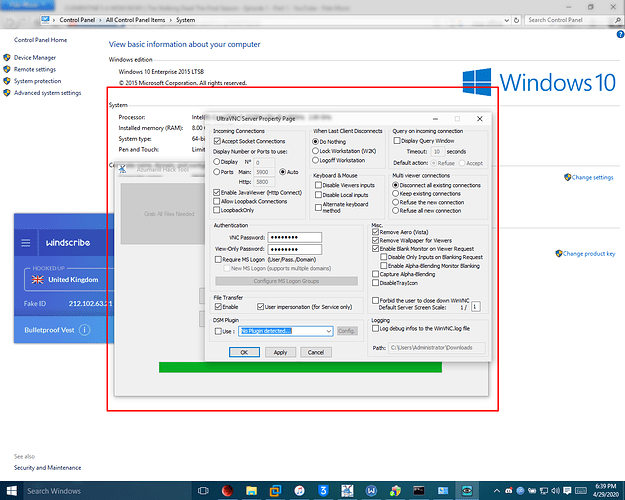625x500 pixels.
Task: Click OK in UltraVNC Property Page
Action: coord(244,352)
